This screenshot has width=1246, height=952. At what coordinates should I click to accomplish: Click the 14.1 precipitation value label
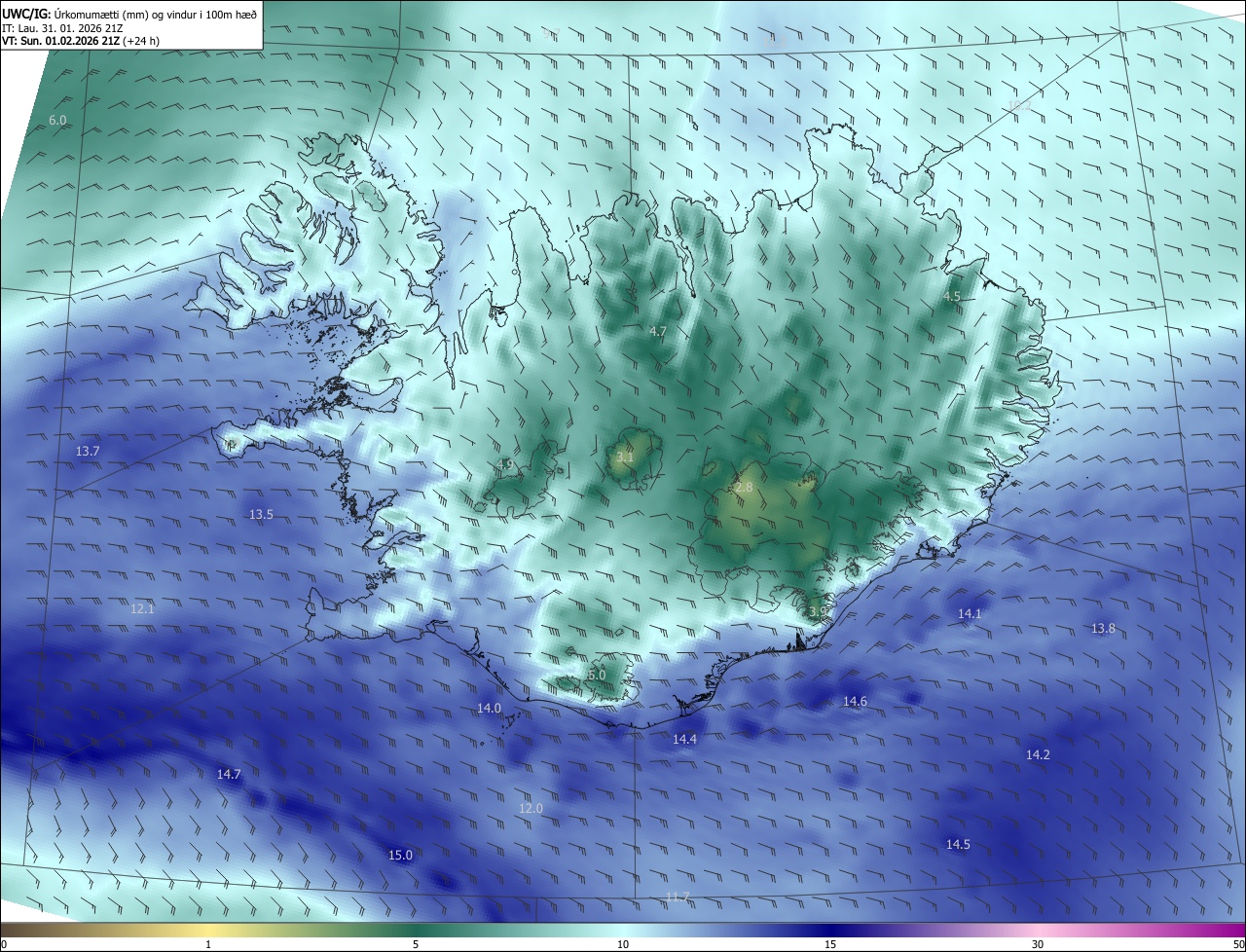tap(970, 613)
